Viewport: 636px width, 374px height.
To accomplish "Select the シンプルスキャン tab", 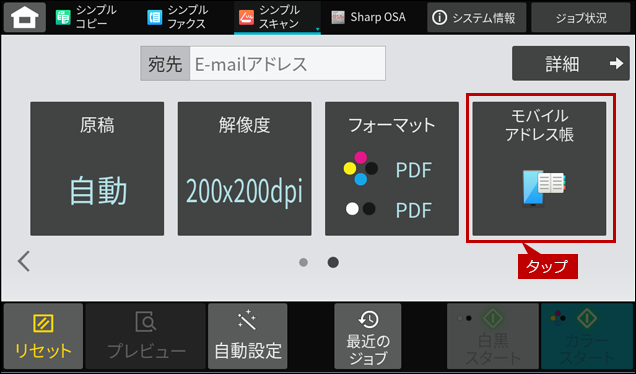I will 277,17.
